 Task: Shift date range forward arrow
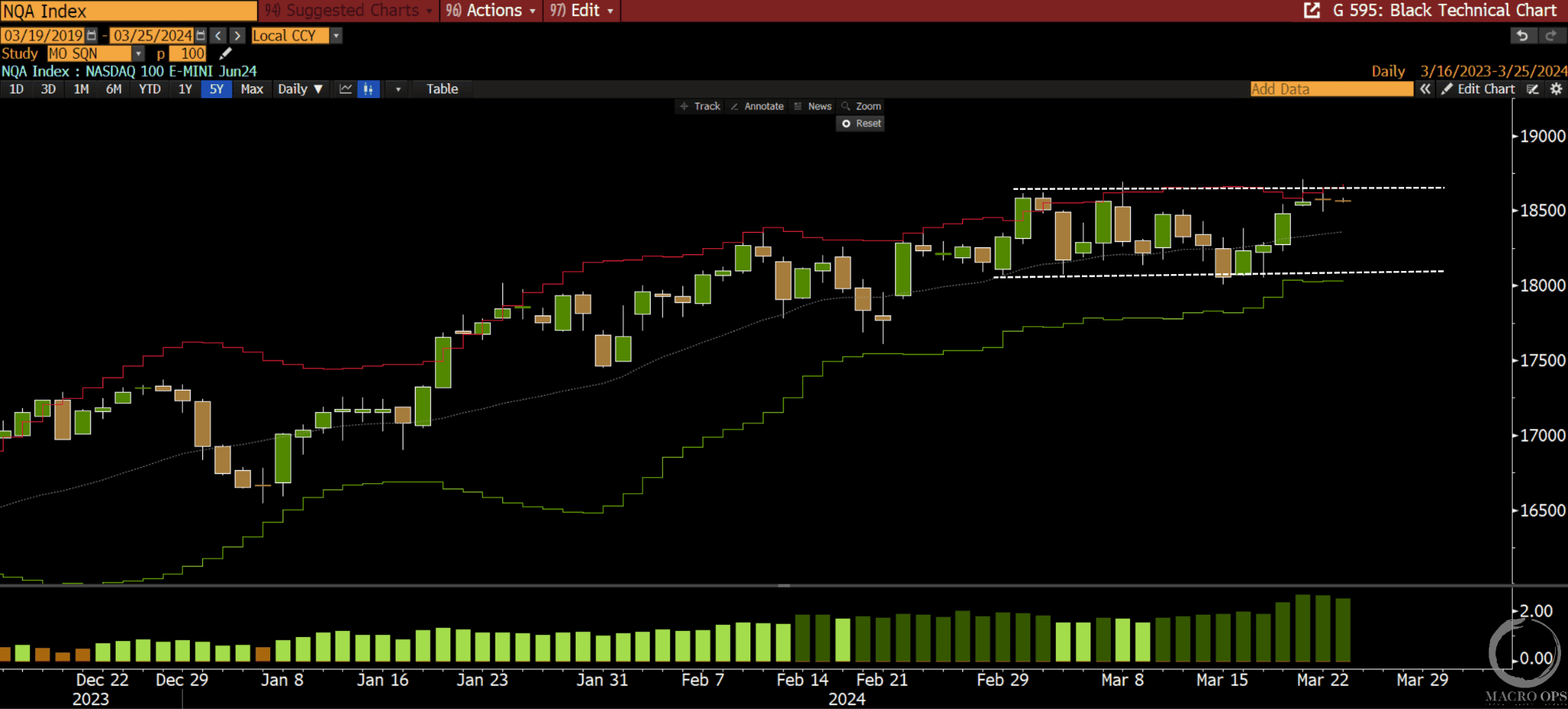click(238, 35)
